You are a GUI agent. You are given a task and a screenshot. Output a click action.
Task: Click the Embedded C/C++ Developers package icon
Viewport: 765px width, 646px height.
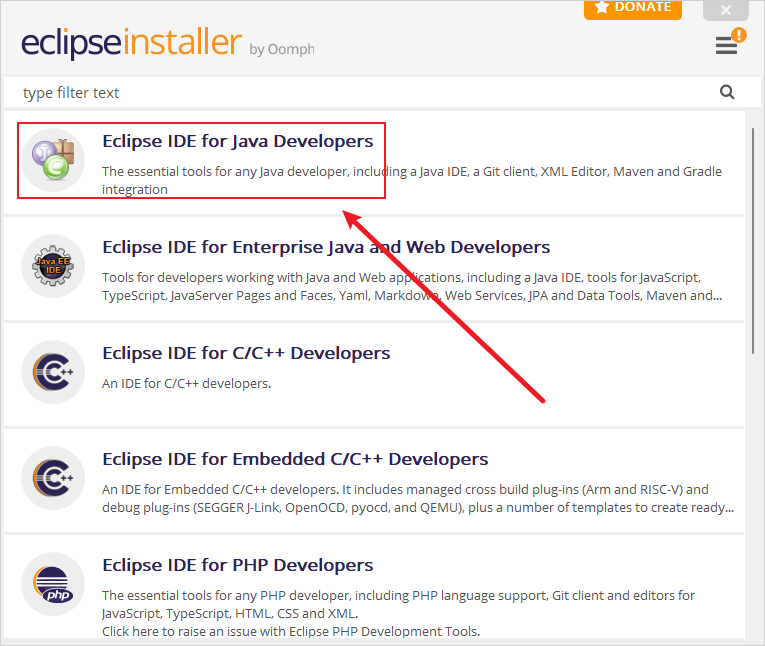coord(53,478)
